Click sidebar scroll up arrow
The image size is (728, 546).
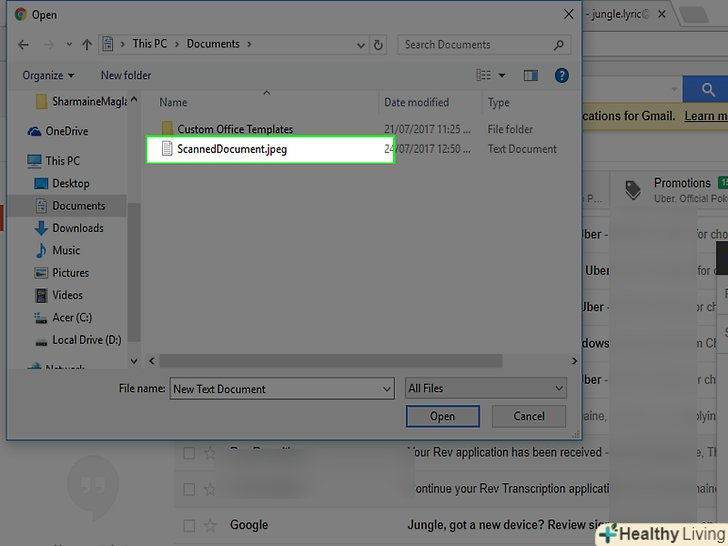(x=134, y=99)
